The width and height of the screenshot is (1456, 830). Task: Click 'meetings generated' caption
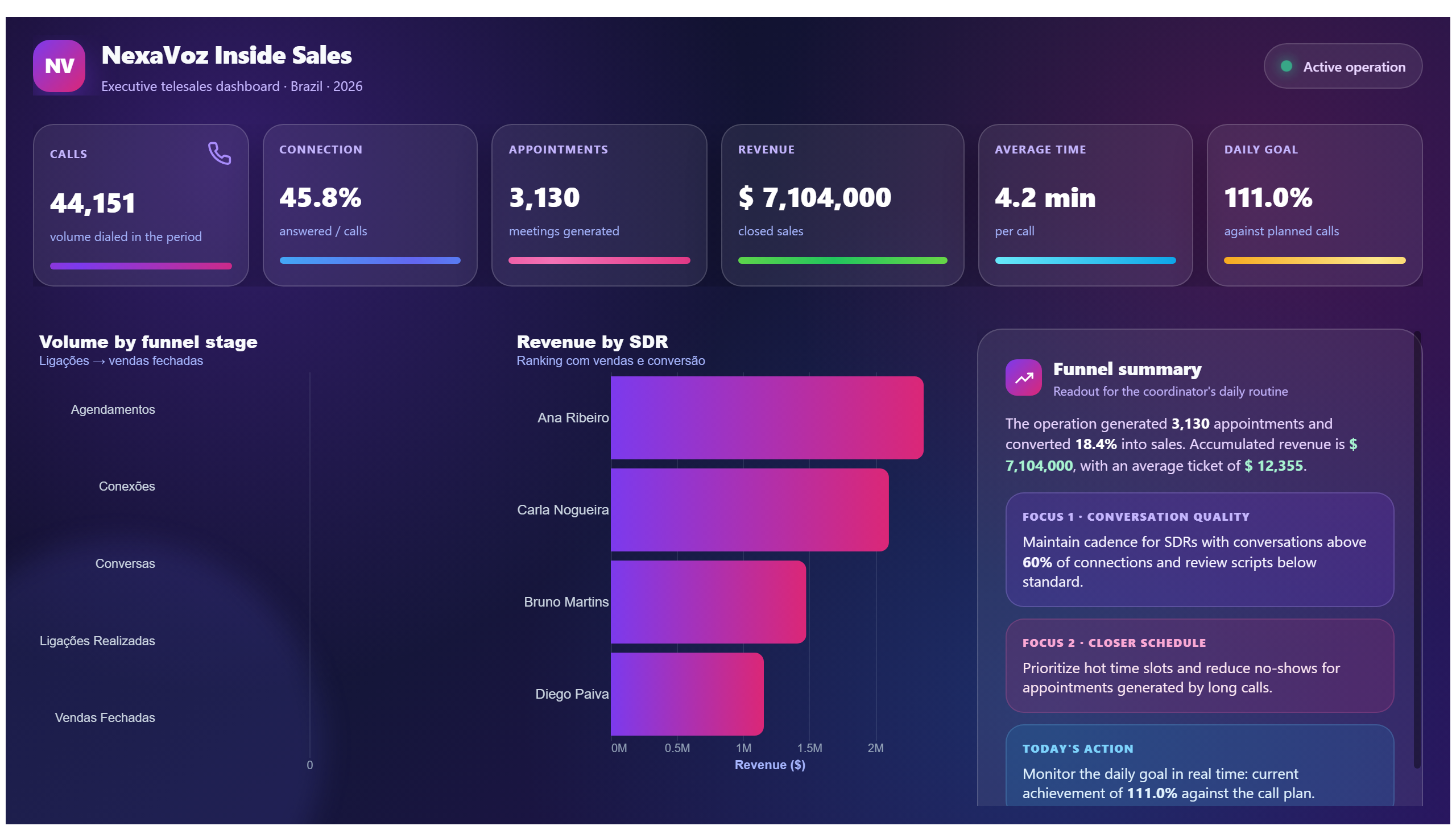pos(564,231)
